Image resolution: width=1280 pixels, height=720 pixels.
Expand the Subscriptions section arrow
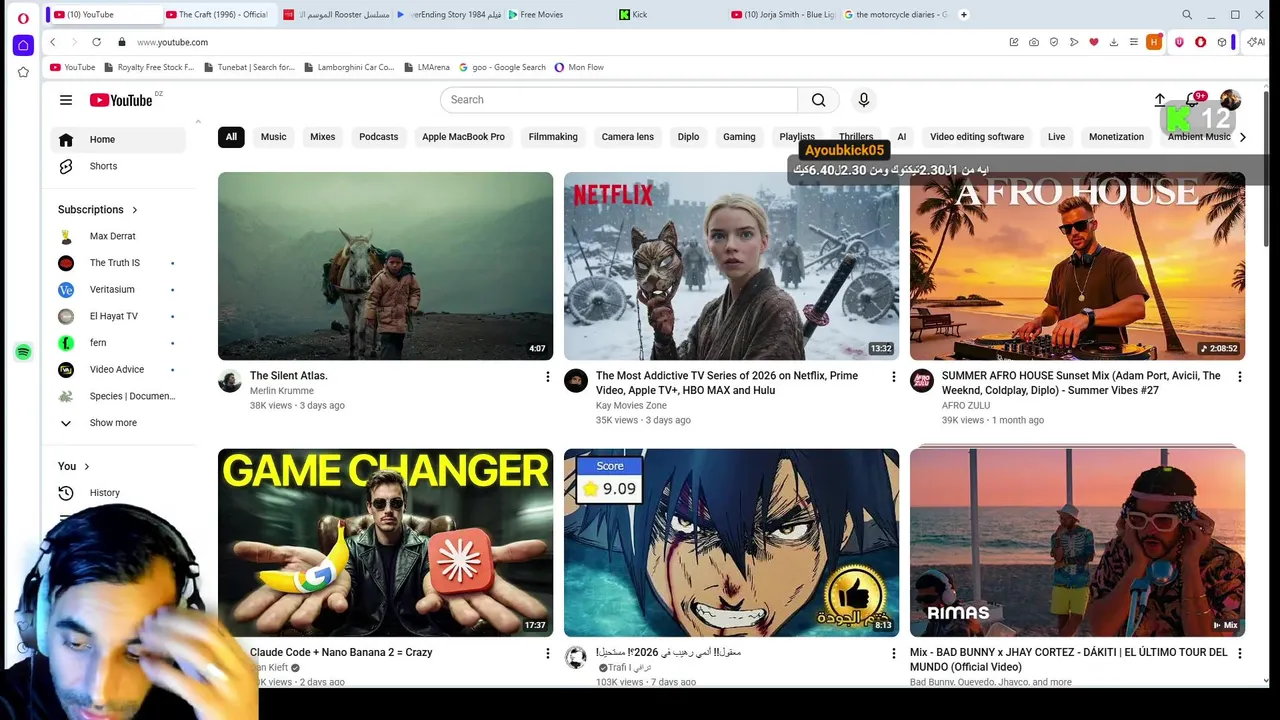(x=134, y=210)
